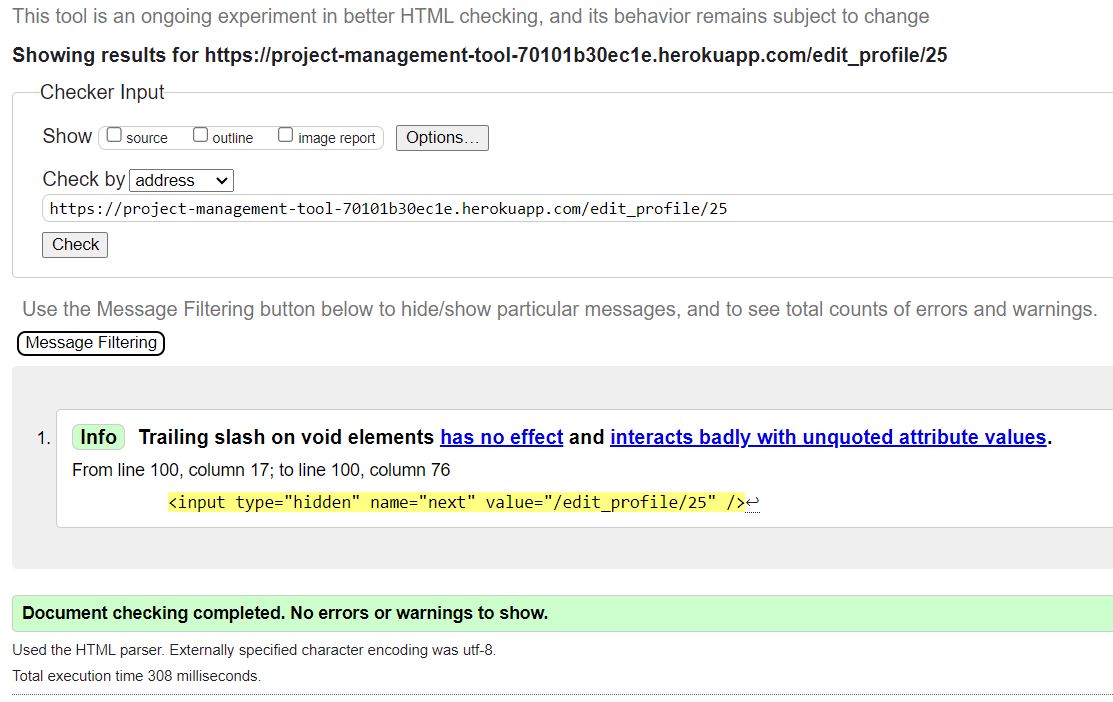Click the return-arrow symbol after the code
This screenshot has width=1113, height=702.
point(752,501)
